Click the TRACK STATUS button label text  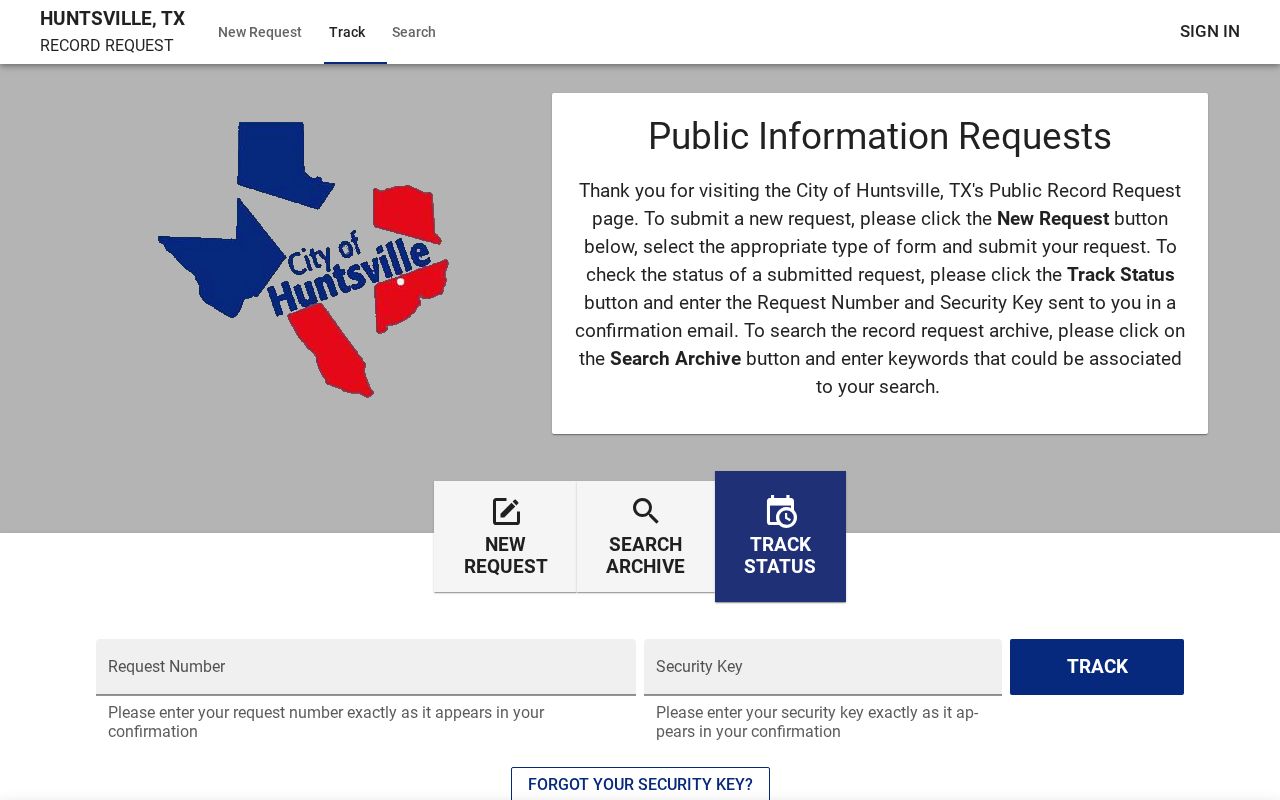tap(780, 555)
